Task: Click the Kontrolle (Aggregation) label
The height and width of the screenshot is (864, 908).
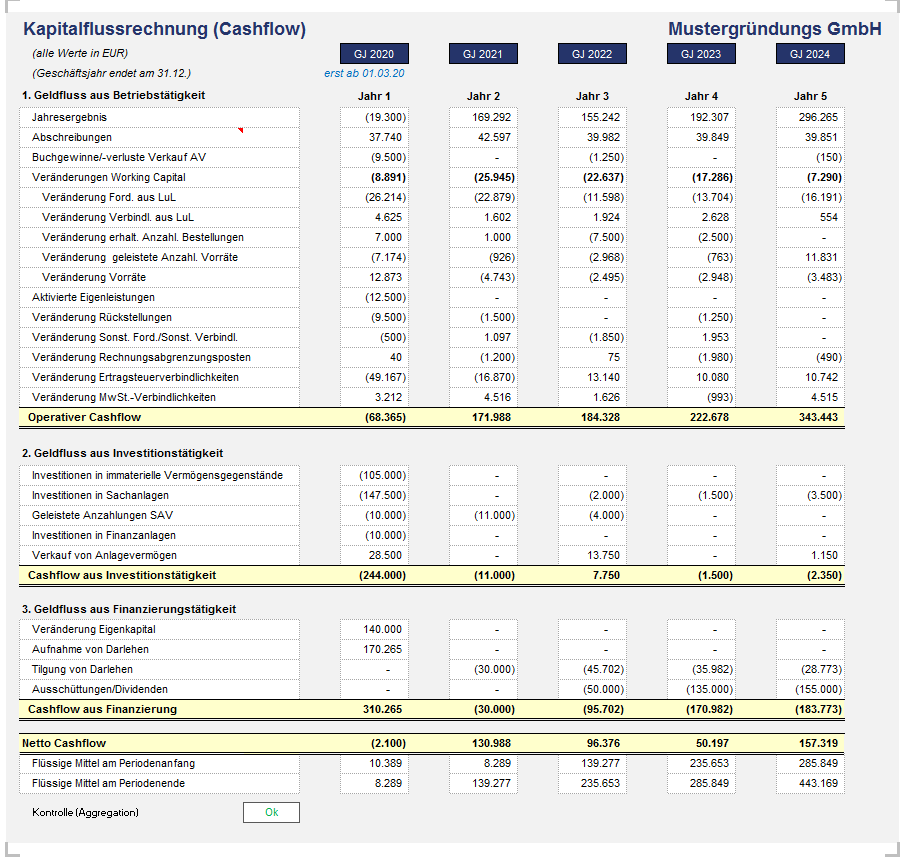Action: [x=85, y=812]
